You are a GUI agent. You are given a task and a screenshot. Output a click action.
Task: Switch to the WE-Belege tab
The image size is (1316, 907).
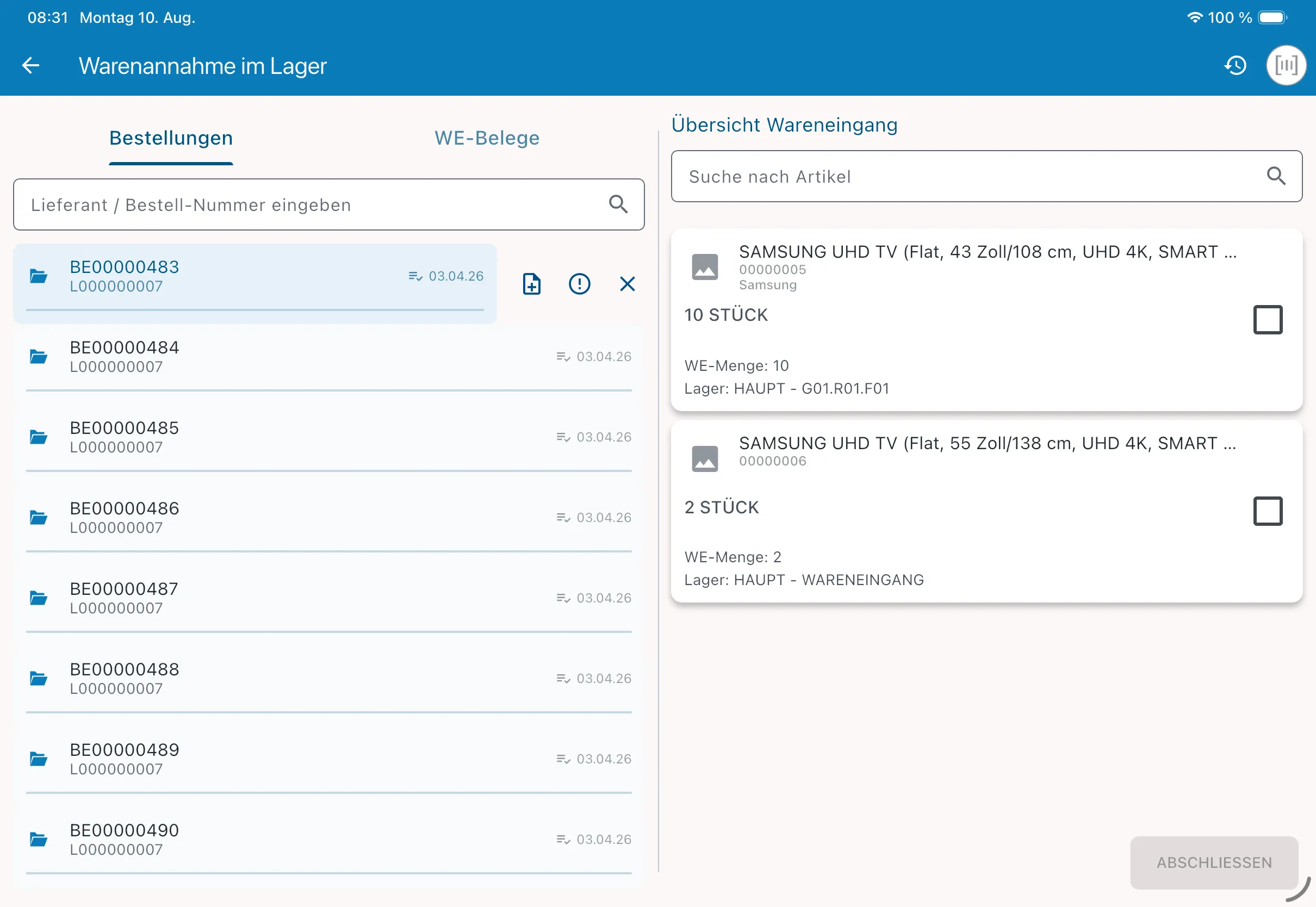pos(487,138)
